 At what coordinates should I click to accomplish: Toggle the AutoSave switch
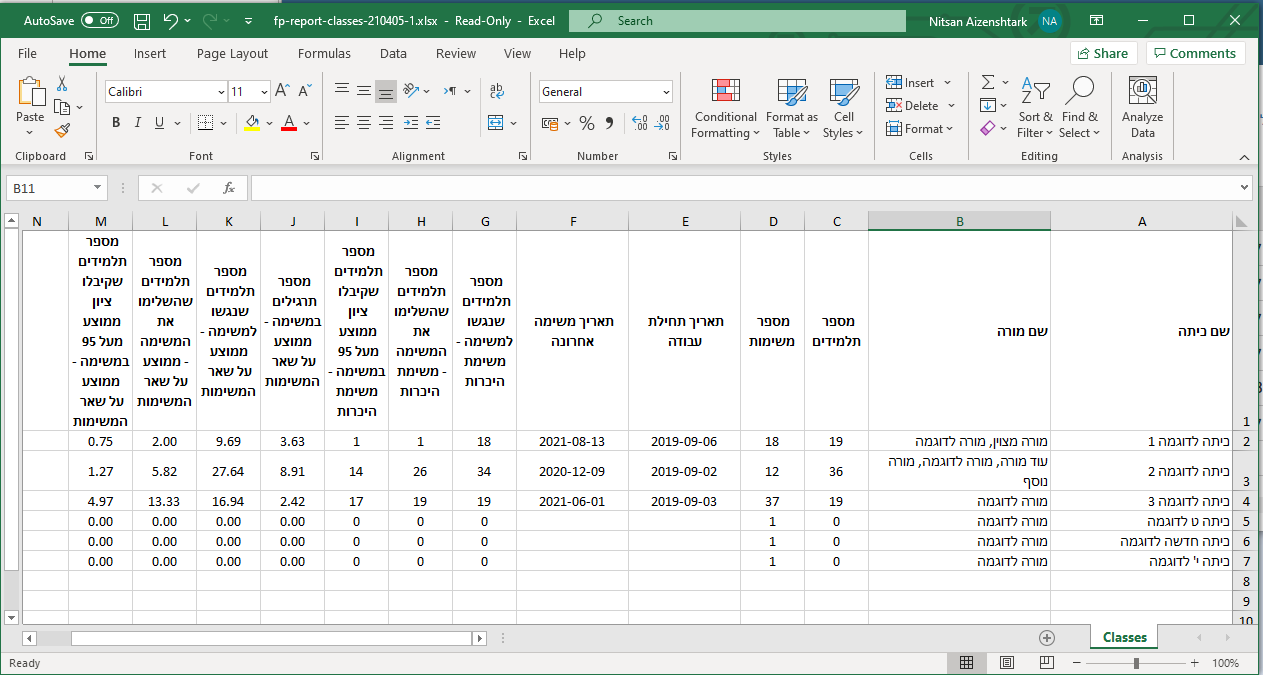click(99, 21)
